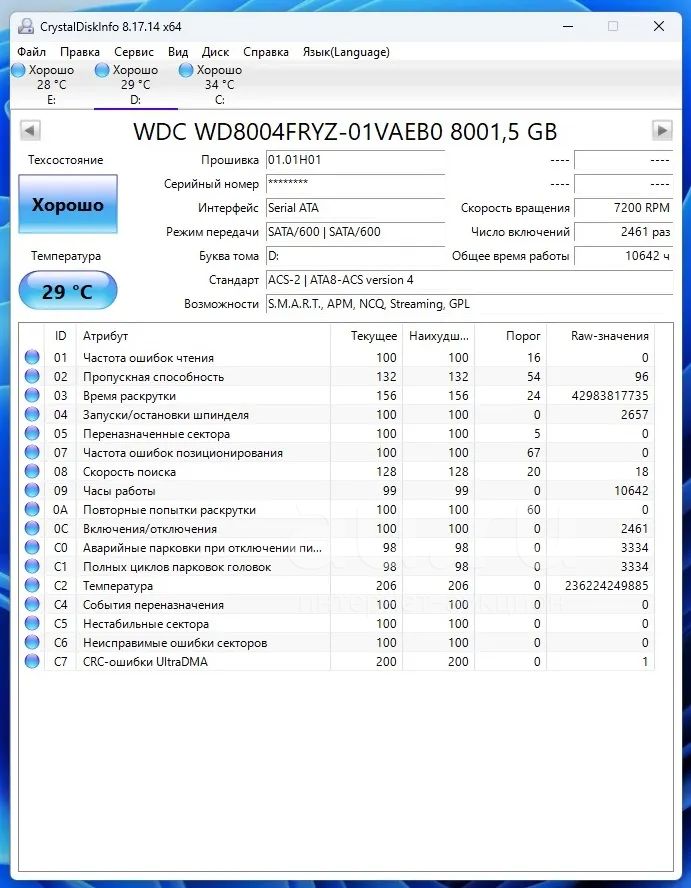
Task: Click status orb for attribute C7 CRC-ошибки UltraDMA
Action: (32, 661)
